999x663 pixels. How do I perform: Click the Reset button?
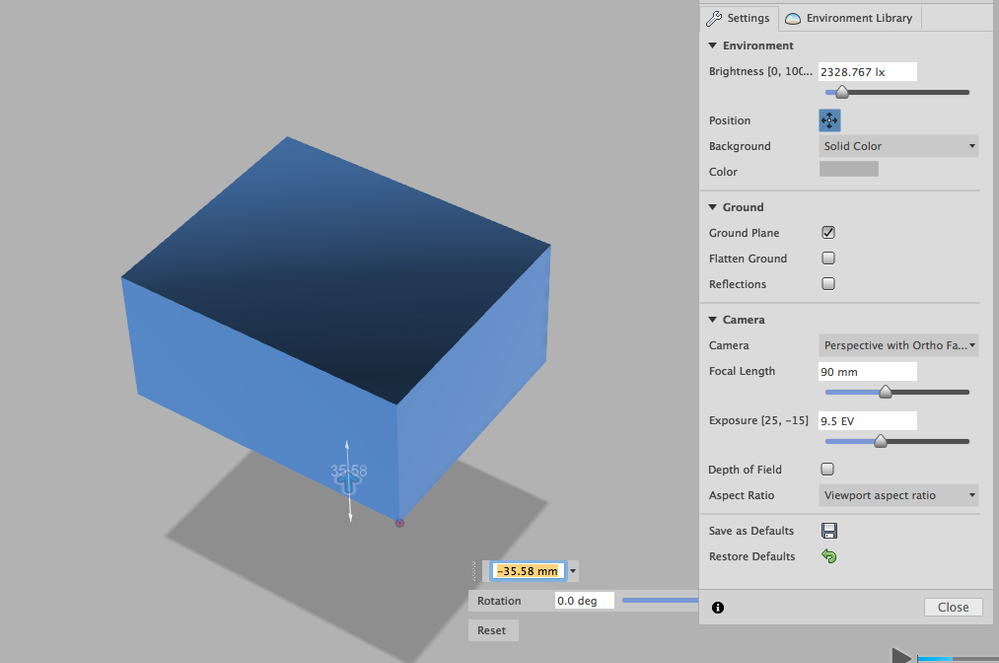pos(492,630)
